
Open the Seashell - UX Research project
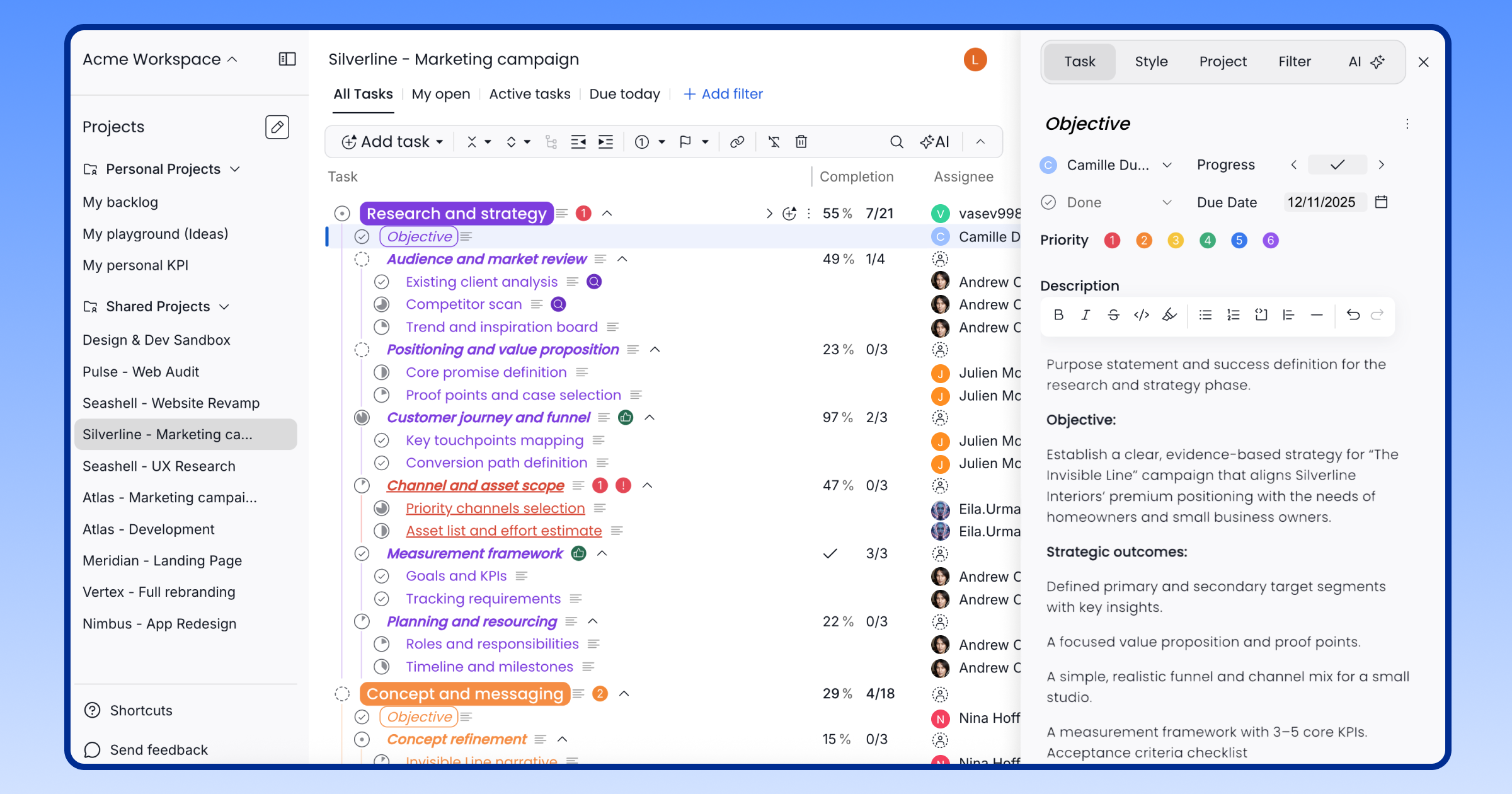coord(159,466)
